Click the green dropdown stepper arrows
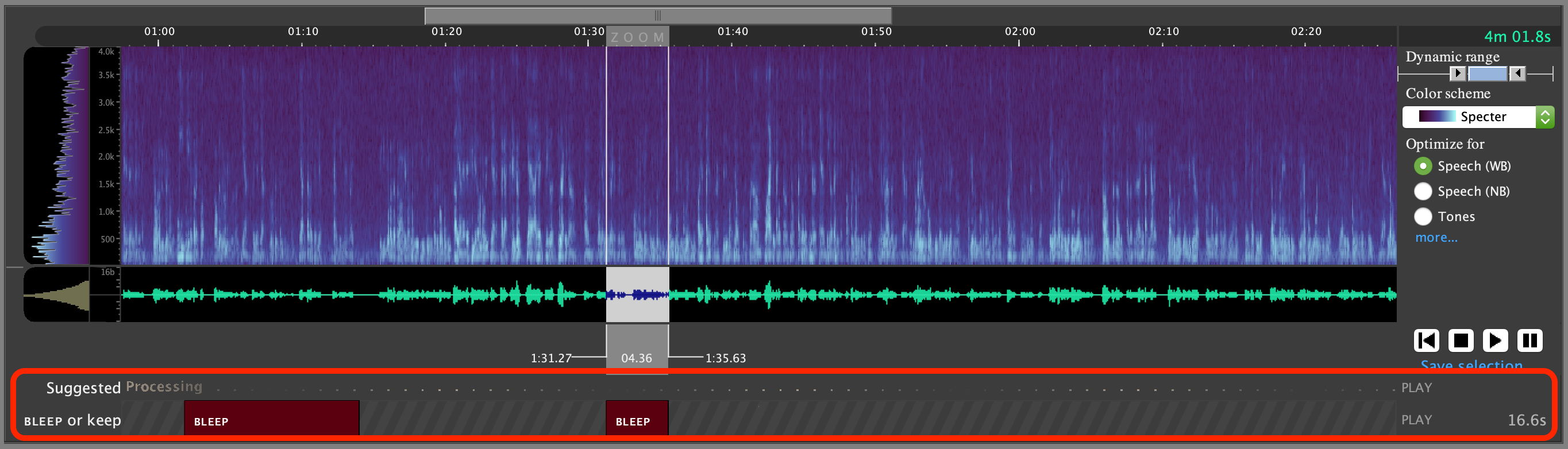1568x449 pixels. (1544, 117)
